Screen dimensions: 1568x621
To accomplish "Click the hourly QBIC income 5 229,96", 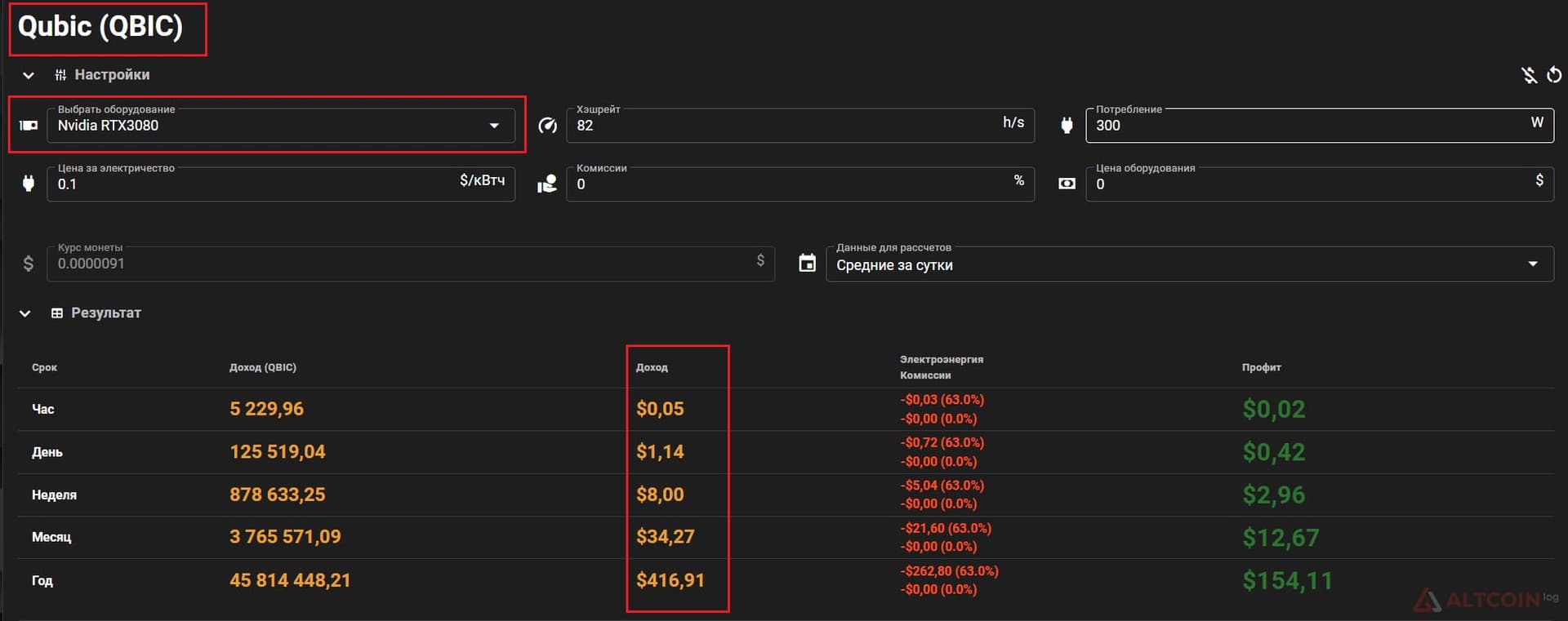I will click(266, 409).
